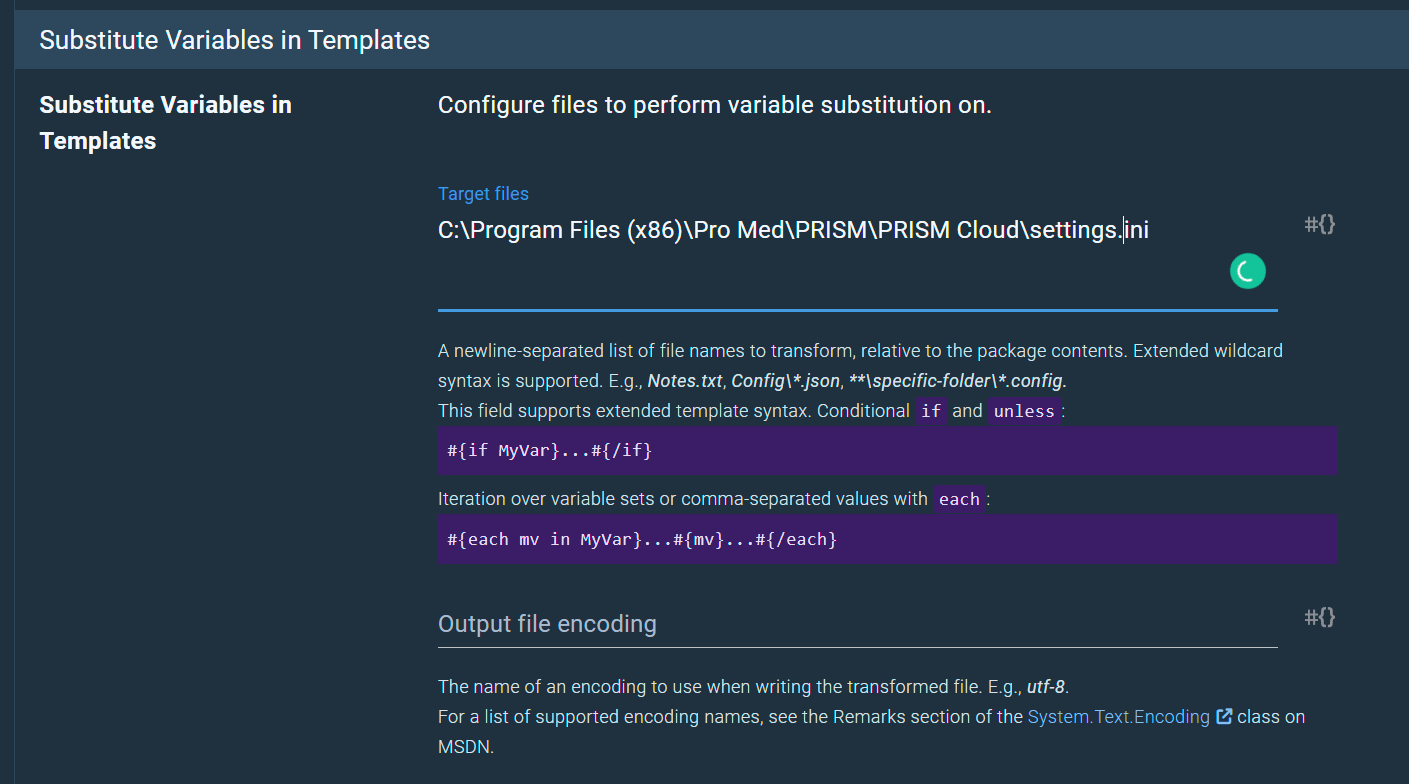
Task: Click the inline 'if' code tag
Action: click(931, 411)
